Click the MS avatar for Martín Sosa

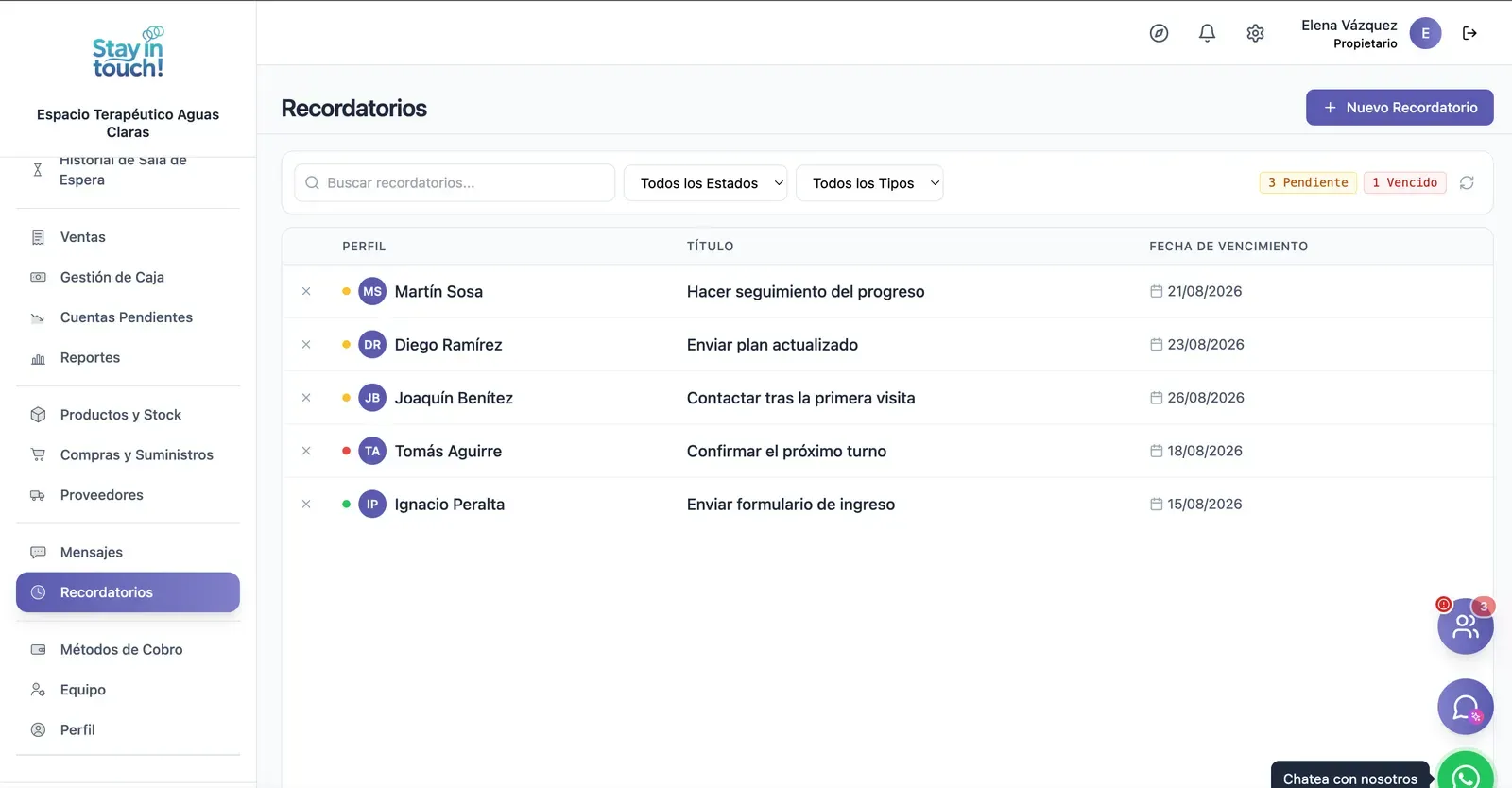coord(372,291)
